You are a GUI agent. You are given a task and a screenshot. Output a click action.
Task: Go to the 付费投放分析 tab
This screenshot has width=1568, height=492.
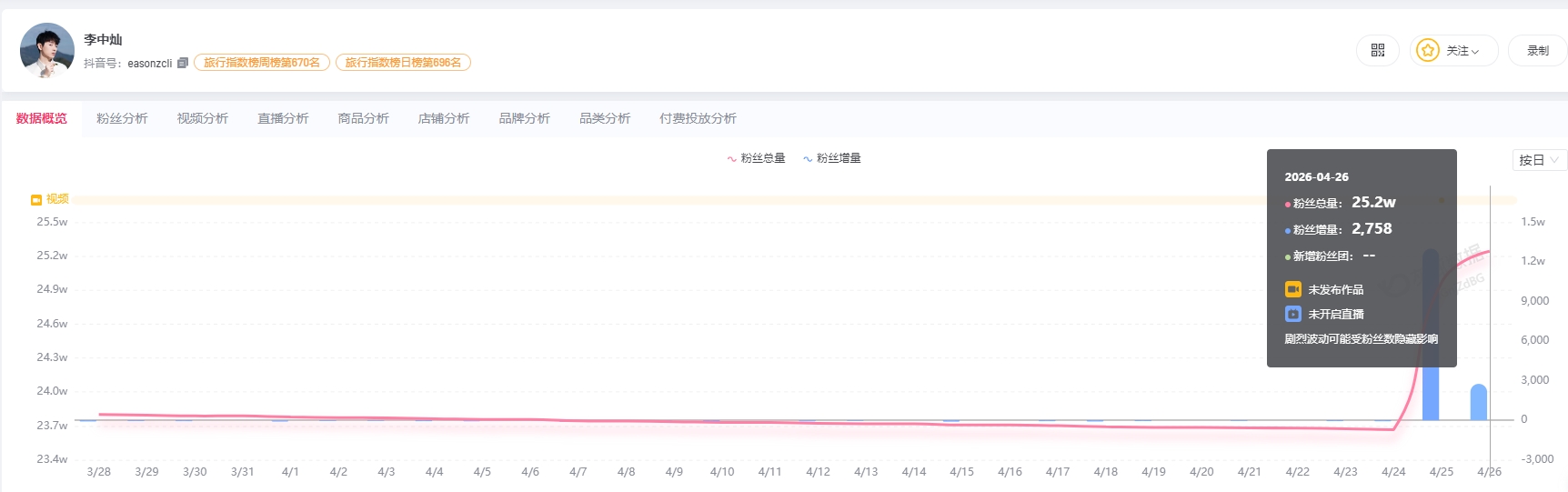click(x=698, y=118)
